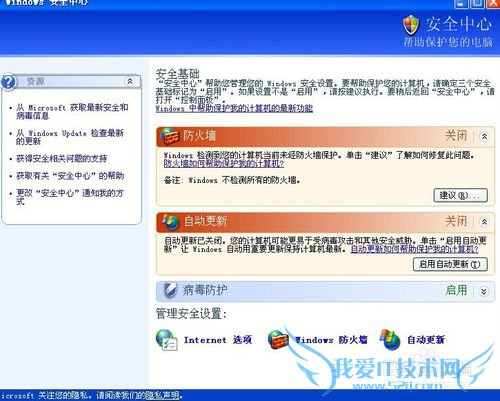500x401 pixels.
Task: Collapse the 自动更新 section chevron
Action: [484, 222]
